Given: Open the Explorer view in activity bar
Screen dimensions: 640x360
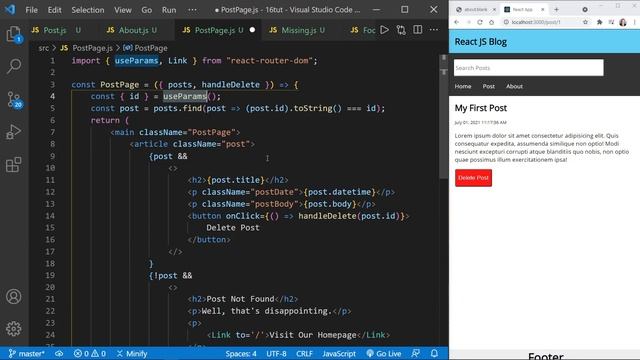Looking at the screenshot, I should 14,34.
